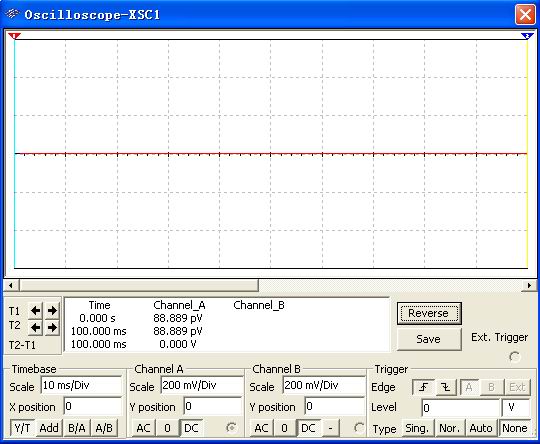Set Channel B coupling to DC
540x444 pixels.
click(308, 428)
